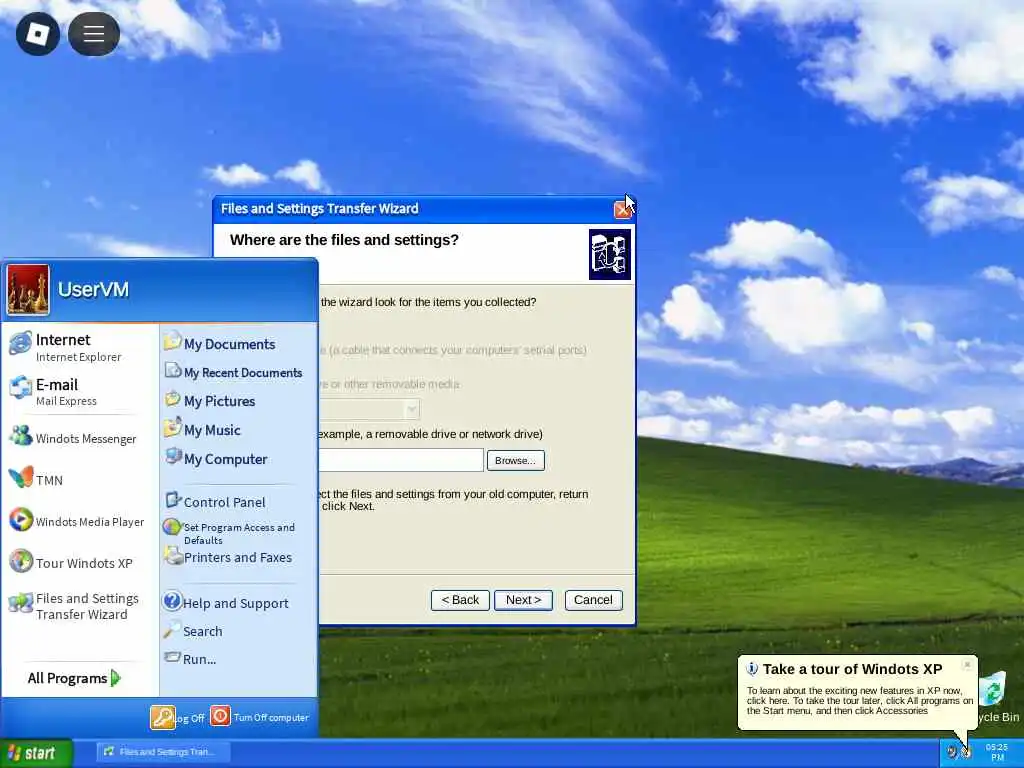Image resolution: width=1024 pixels, height=768 pixels.
Task: Click the system tray icon beside clock
Action: 967,752
